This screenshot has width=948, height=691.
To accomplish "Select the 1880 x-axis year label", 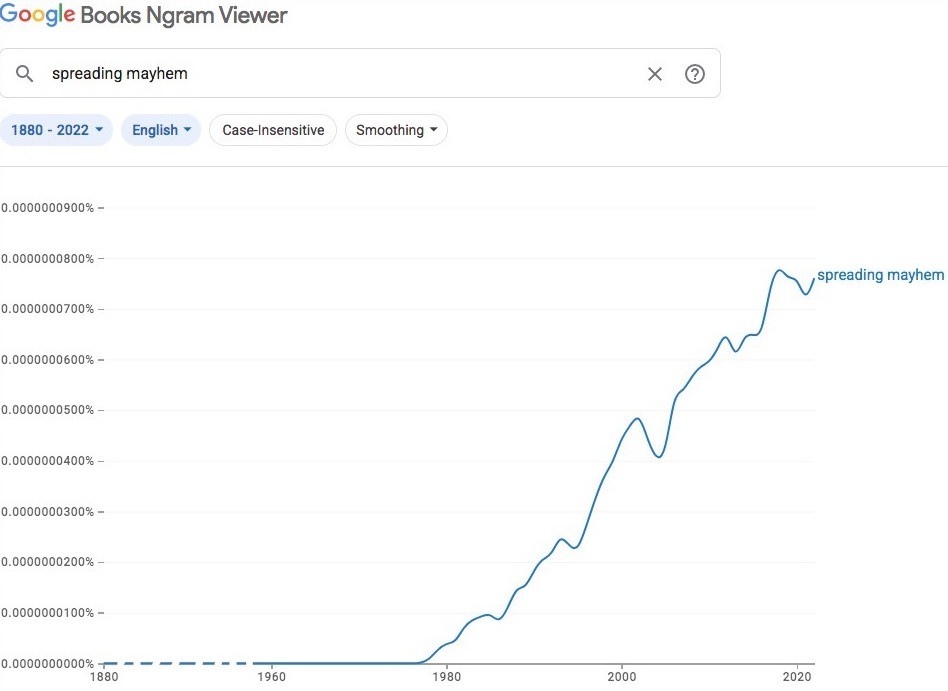I will [x=103, y=677].
